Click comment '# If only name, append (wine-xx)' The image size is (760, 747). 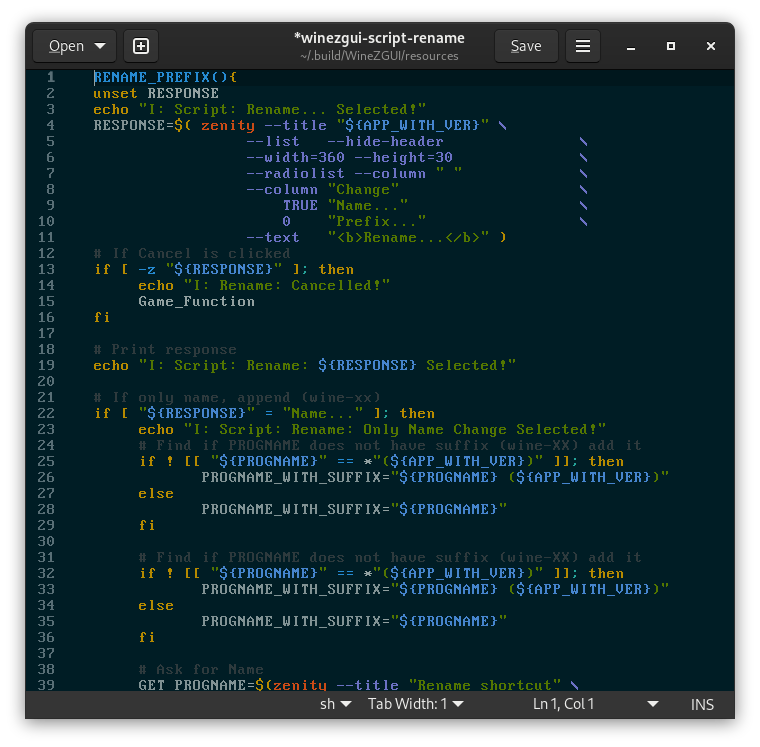(x=237, y=397)
